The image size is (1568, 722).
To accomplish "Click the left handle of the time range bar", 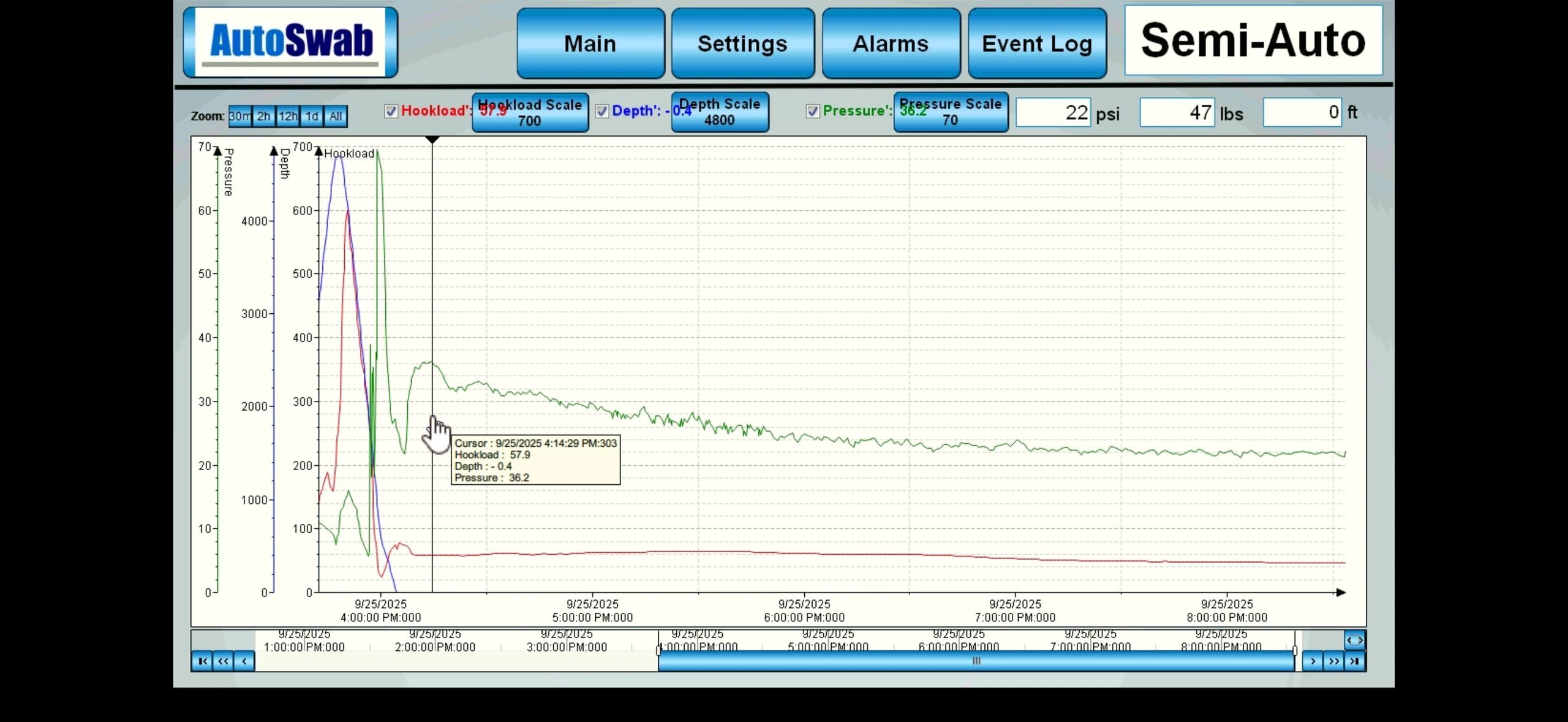I will 659,650.
